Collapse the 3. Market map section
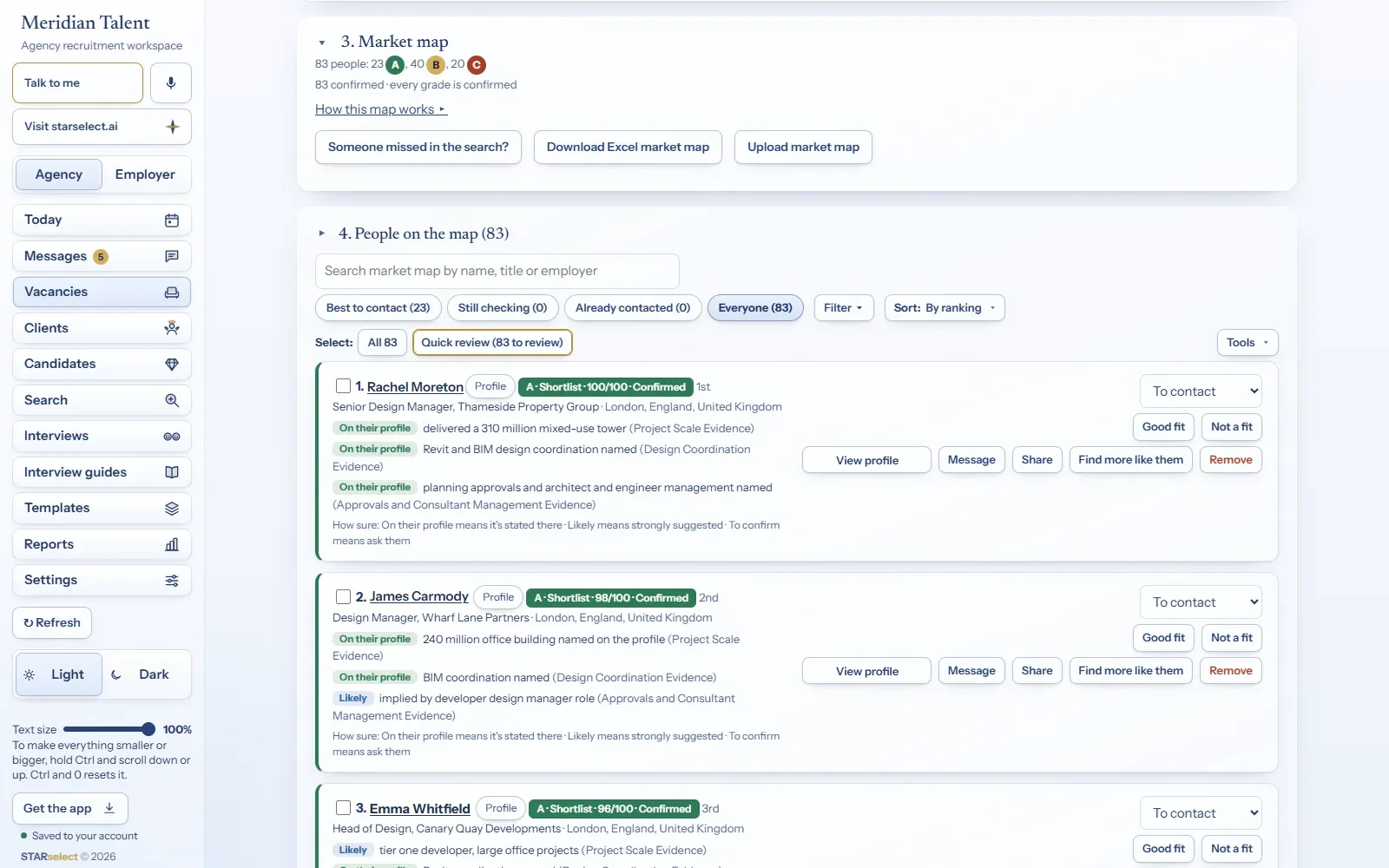This screenshot has width=1389, height=868. [322, 43]
